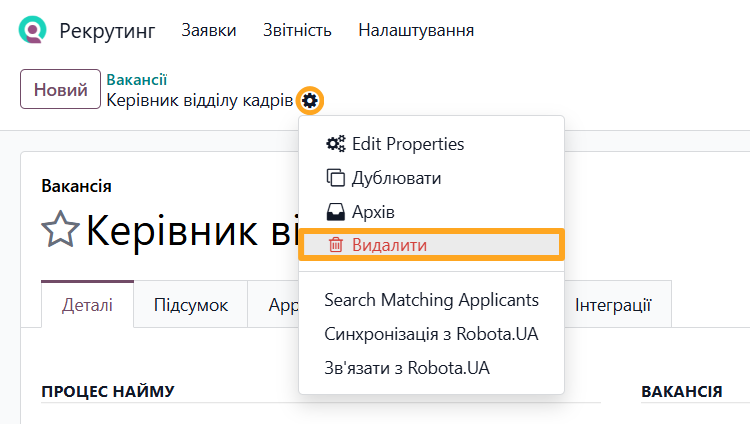Viewport: 750px width, 424px height.
Task: Click the Edit Properties gears icon
Action: [335, 144]
